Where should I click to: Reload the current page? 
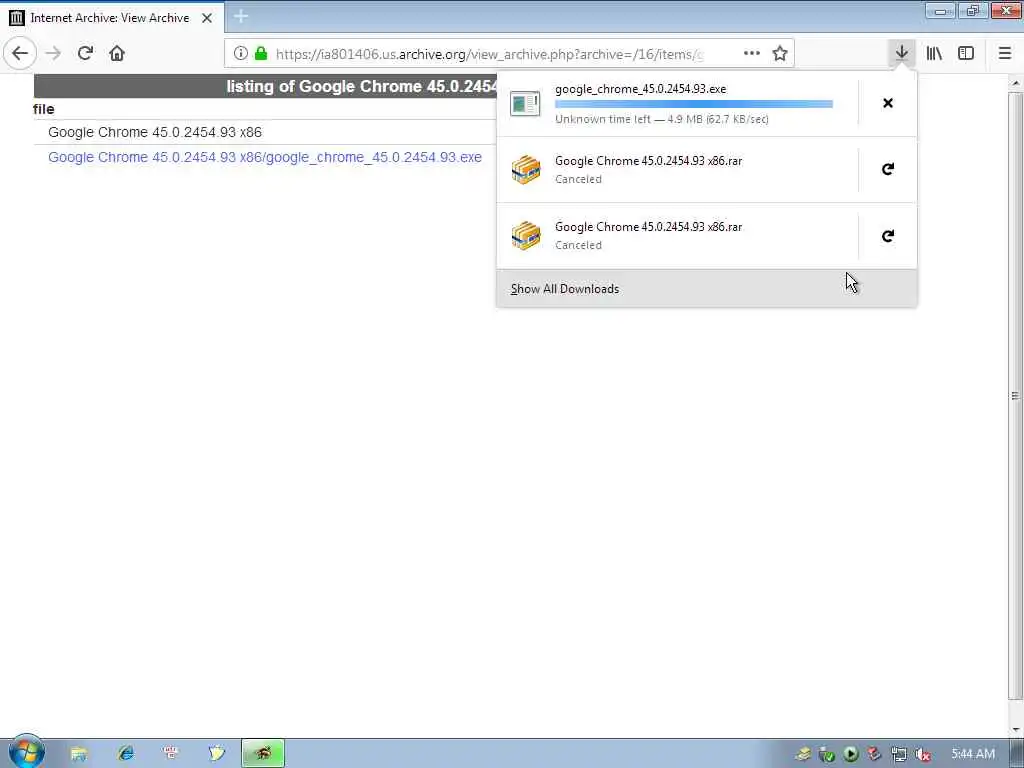[85, 53]
